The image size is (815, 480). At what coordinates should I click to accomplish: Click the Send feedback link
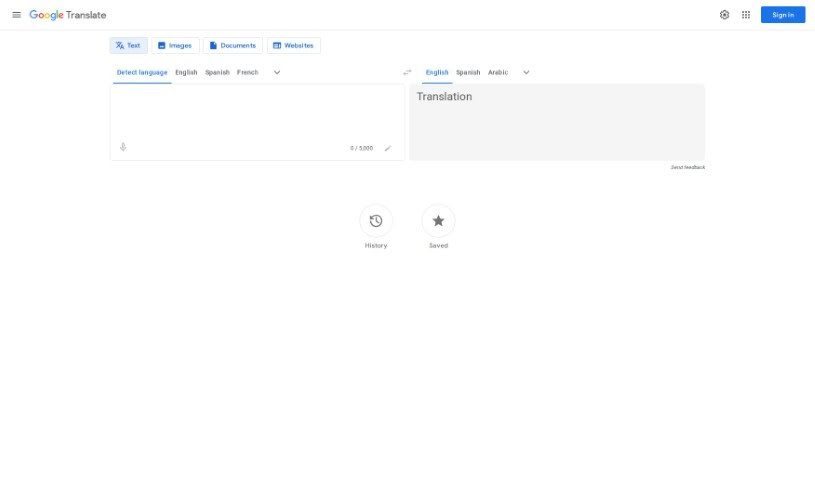pyautogui.click(x=688, y=167)
